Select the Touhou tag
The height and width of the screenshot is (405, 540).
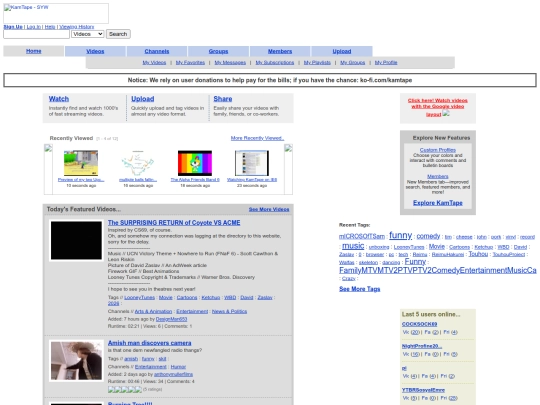478,254
